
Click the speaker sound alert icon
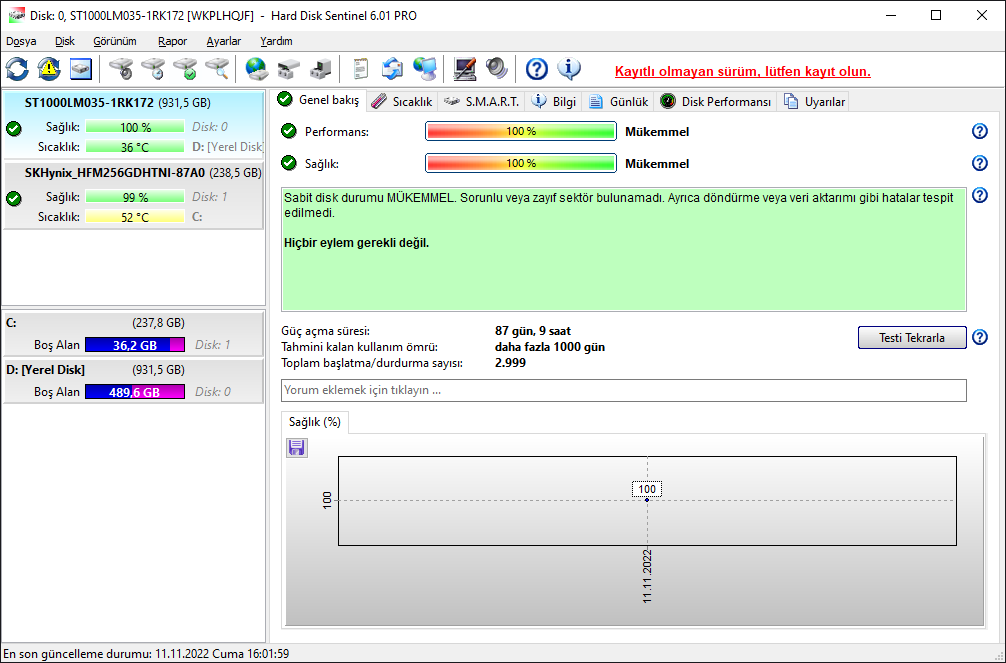(497, 69)
